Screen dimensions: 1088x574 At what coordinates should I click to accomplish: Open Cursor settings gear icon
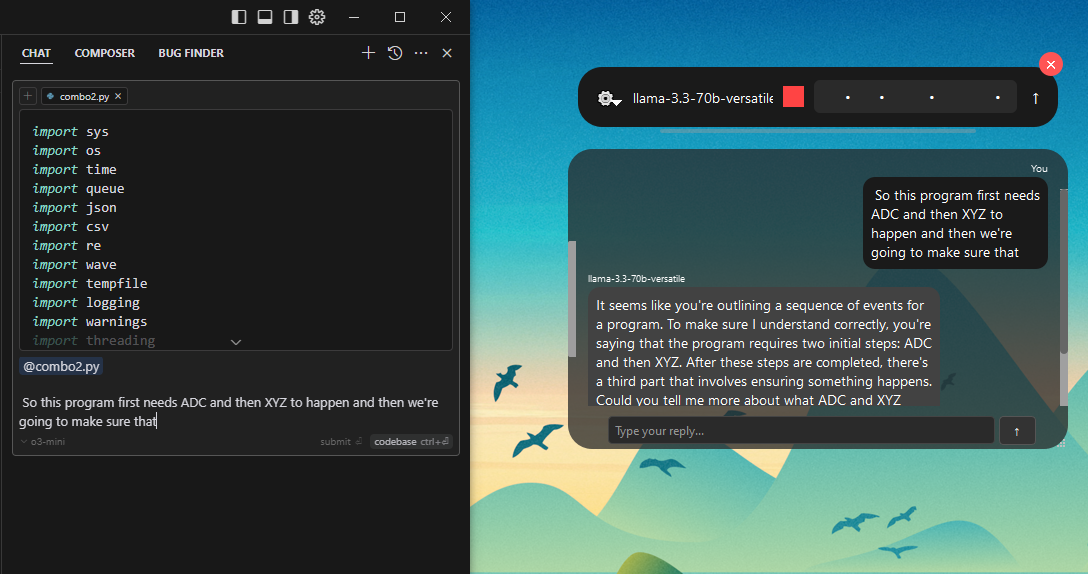317,17
